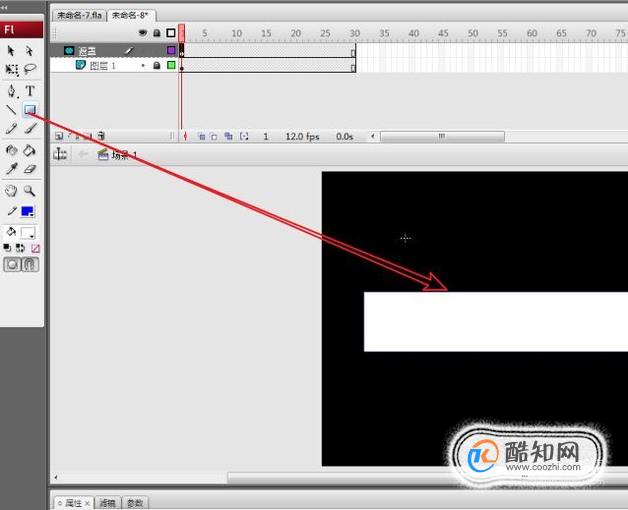Click the Swap Colors icon
Image resolution: width=628 pixels, height=510 pixels.
point(20,248)
